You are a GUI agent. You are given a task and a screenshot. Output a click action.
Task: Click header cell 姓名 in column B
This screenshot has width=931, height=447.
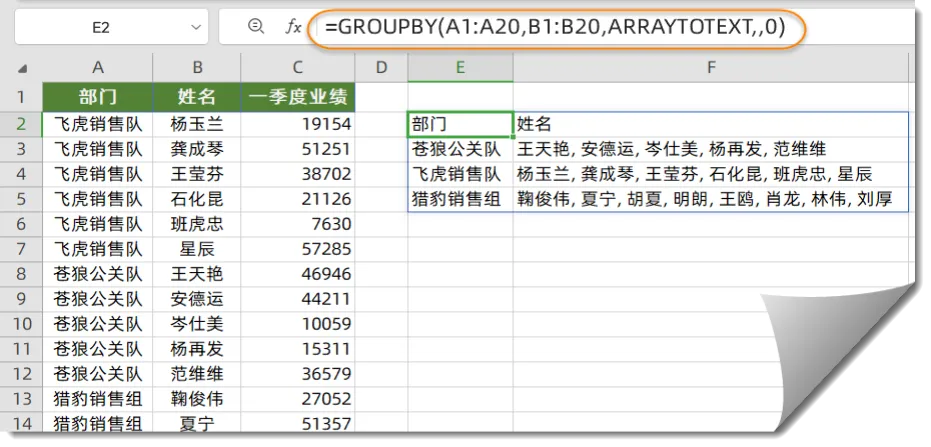coord(197,97)
